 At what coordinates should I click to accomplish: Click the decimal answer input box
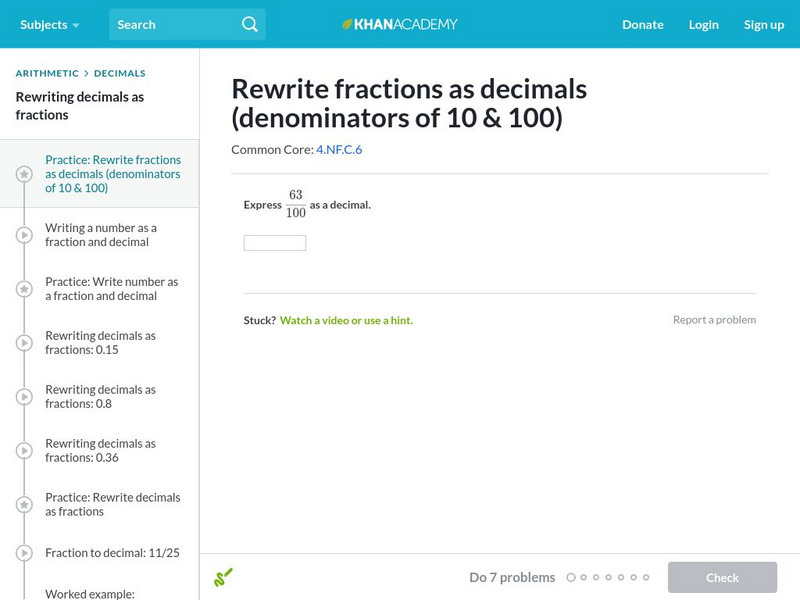coord(275,243)
